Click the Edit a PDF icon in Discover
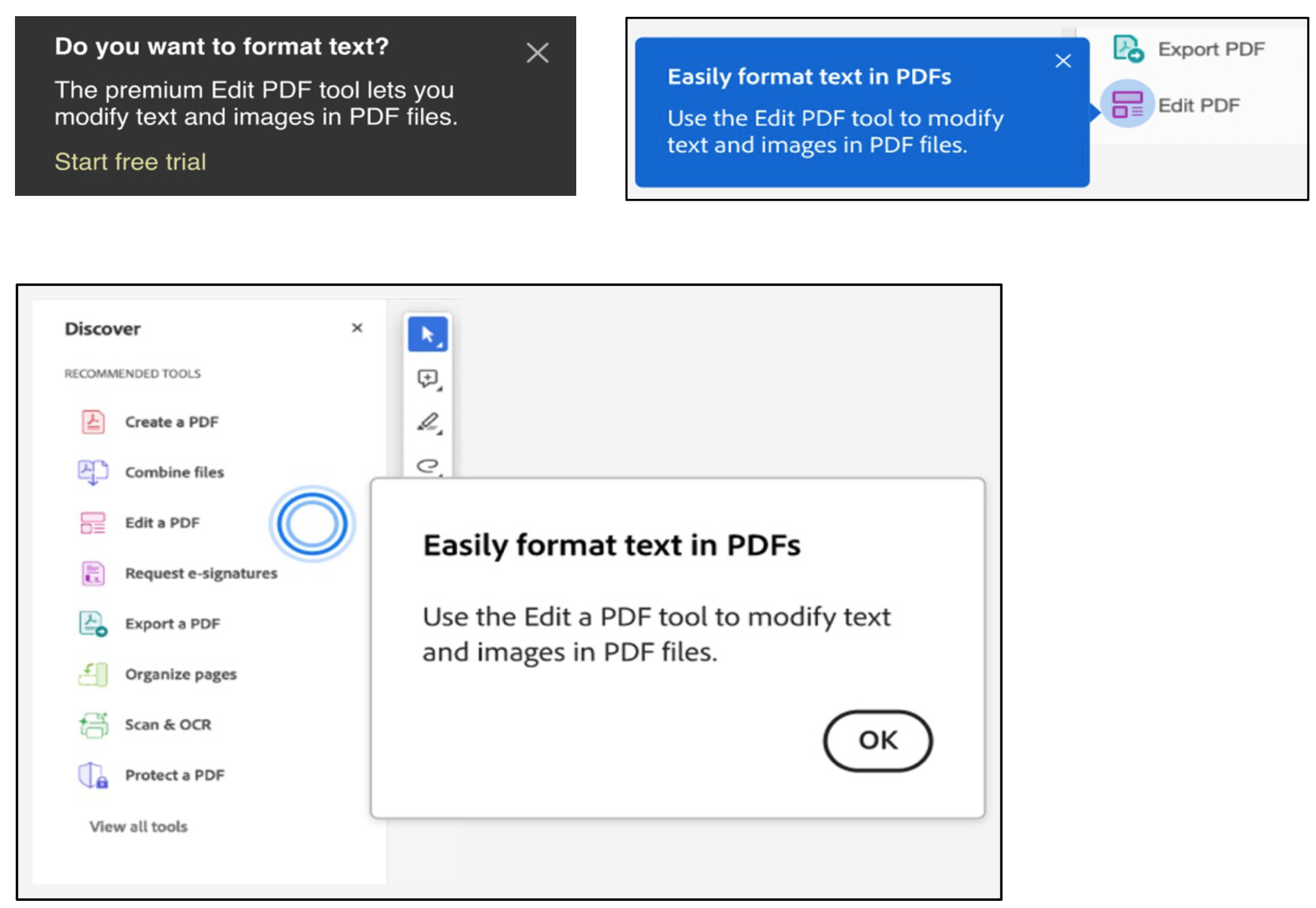The image size is (1316, 908). (93, 522)
